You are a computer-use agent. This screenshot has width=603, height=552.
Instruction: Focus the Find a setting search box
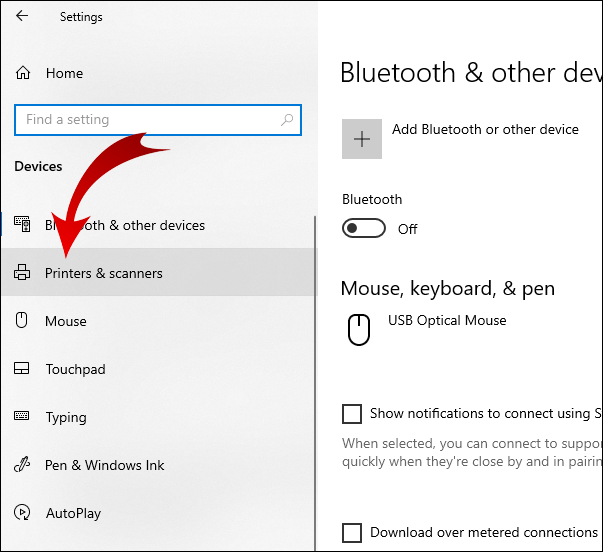tap(158, 120)
